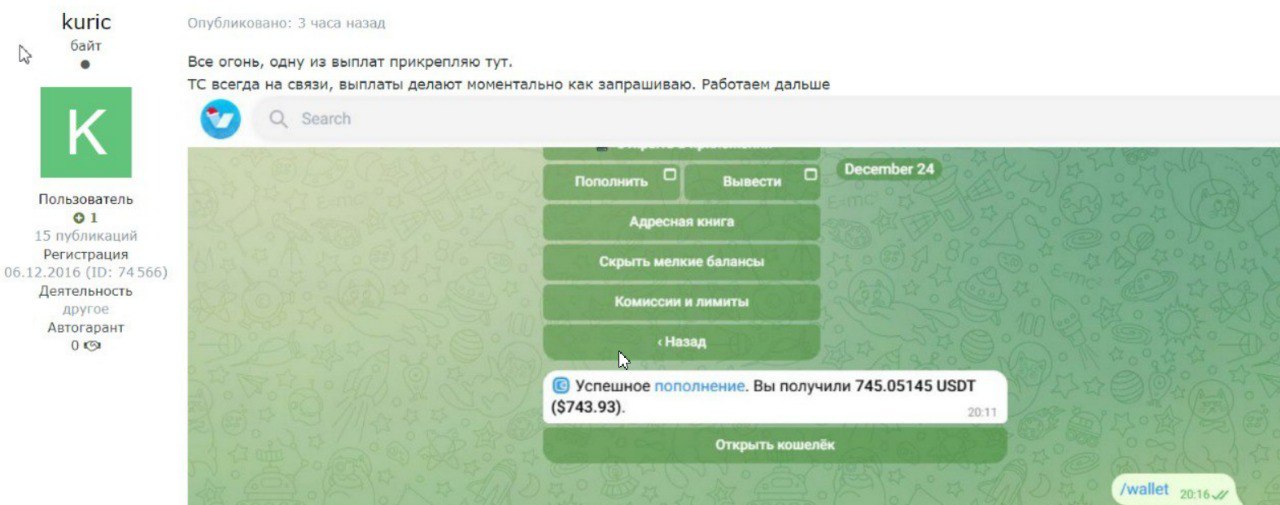Image resolution: width=1280 pixels, height=505 pixels.
Task: Click the 15 публикаций text
Action: tap(86, 236)
